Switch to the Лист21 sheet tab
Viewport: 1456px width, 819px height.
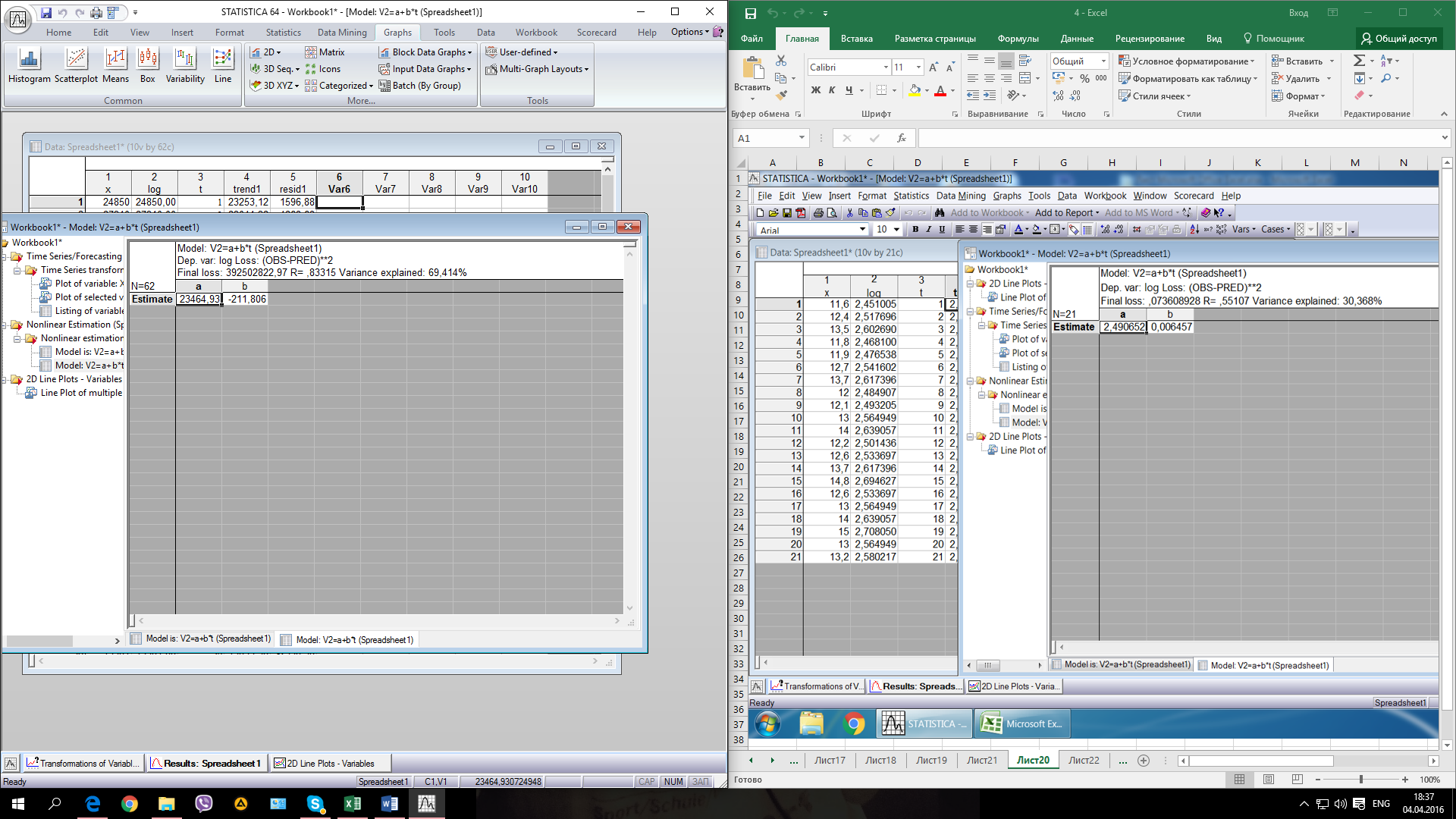(981, 761)
